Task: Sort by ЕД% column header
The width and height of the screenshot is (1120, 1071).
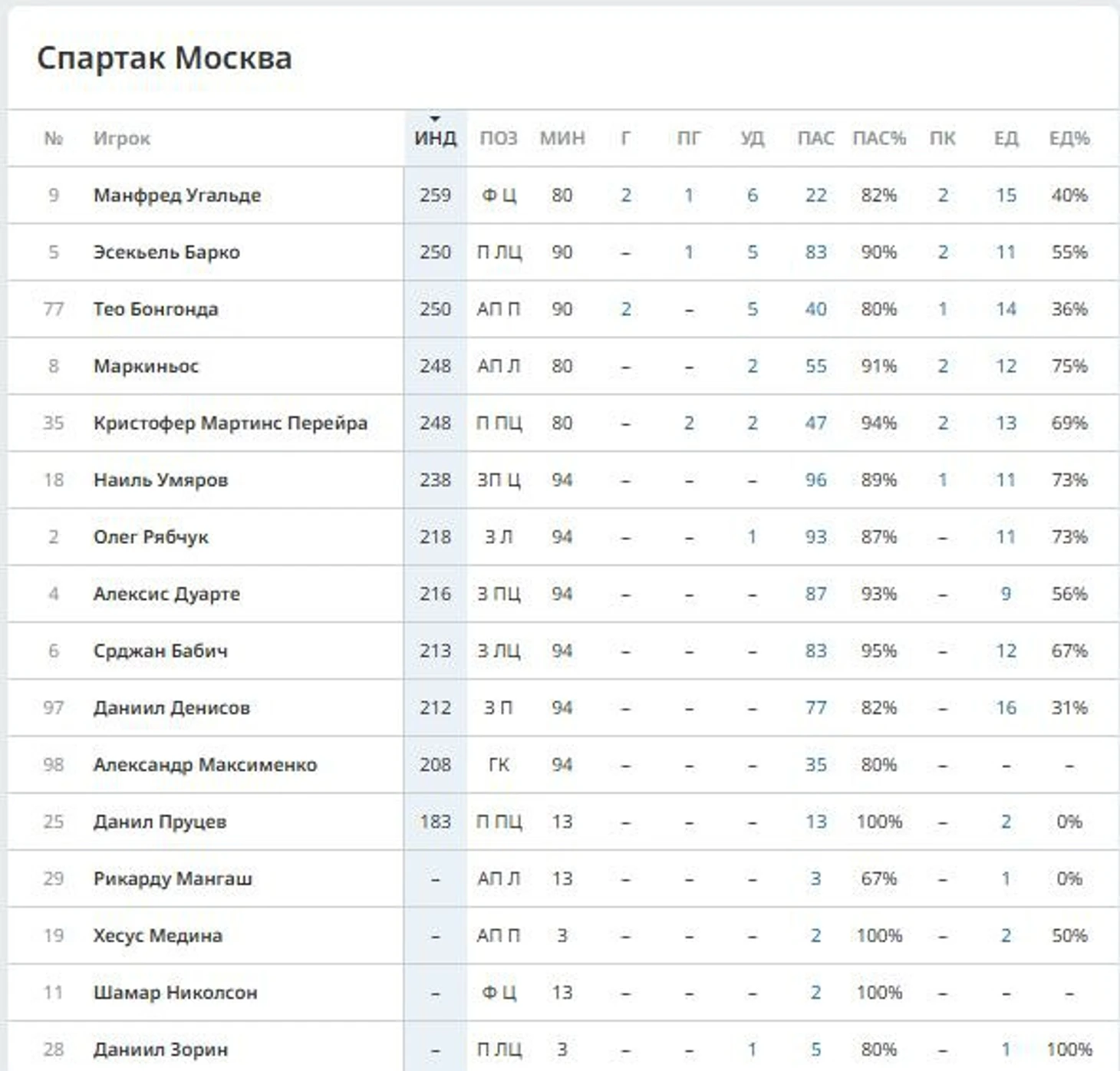Action: click(x=1069, y=139)
